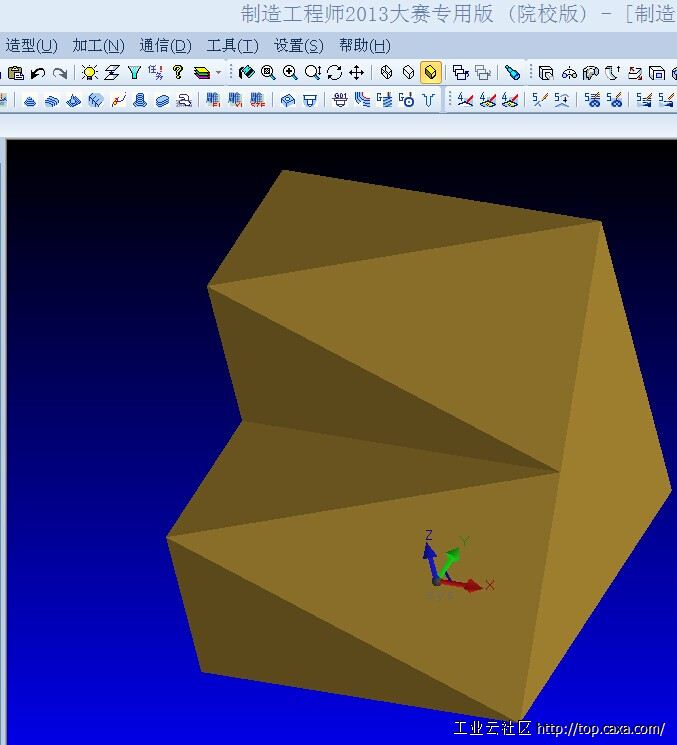Image resolution: width=677 pixels, height=745 pixels.
Task: Click the Undo arrow icon
Action: 38,73
